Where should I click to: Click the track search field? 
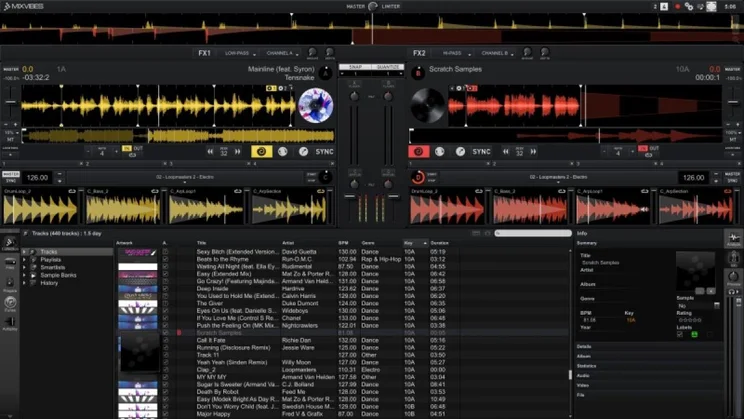pos(530,233)
